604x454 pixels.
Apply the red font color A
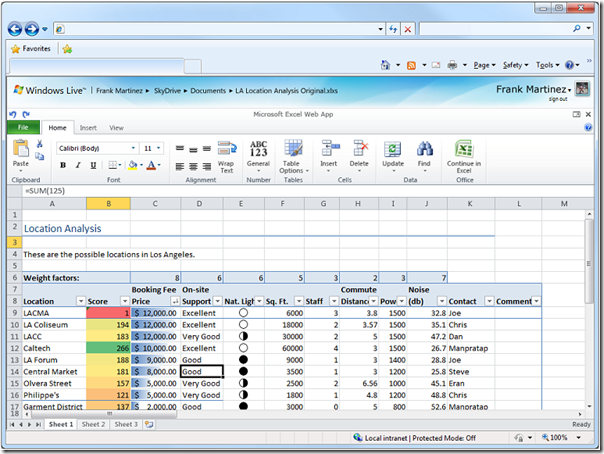coord(151,165)
